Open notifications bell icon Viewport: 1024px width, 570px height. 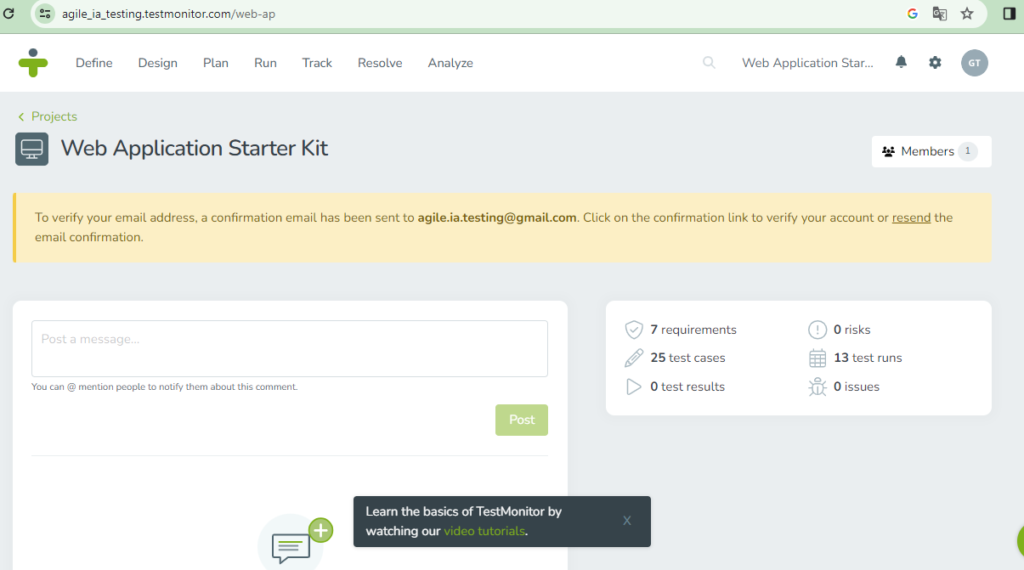pos(901,62)
